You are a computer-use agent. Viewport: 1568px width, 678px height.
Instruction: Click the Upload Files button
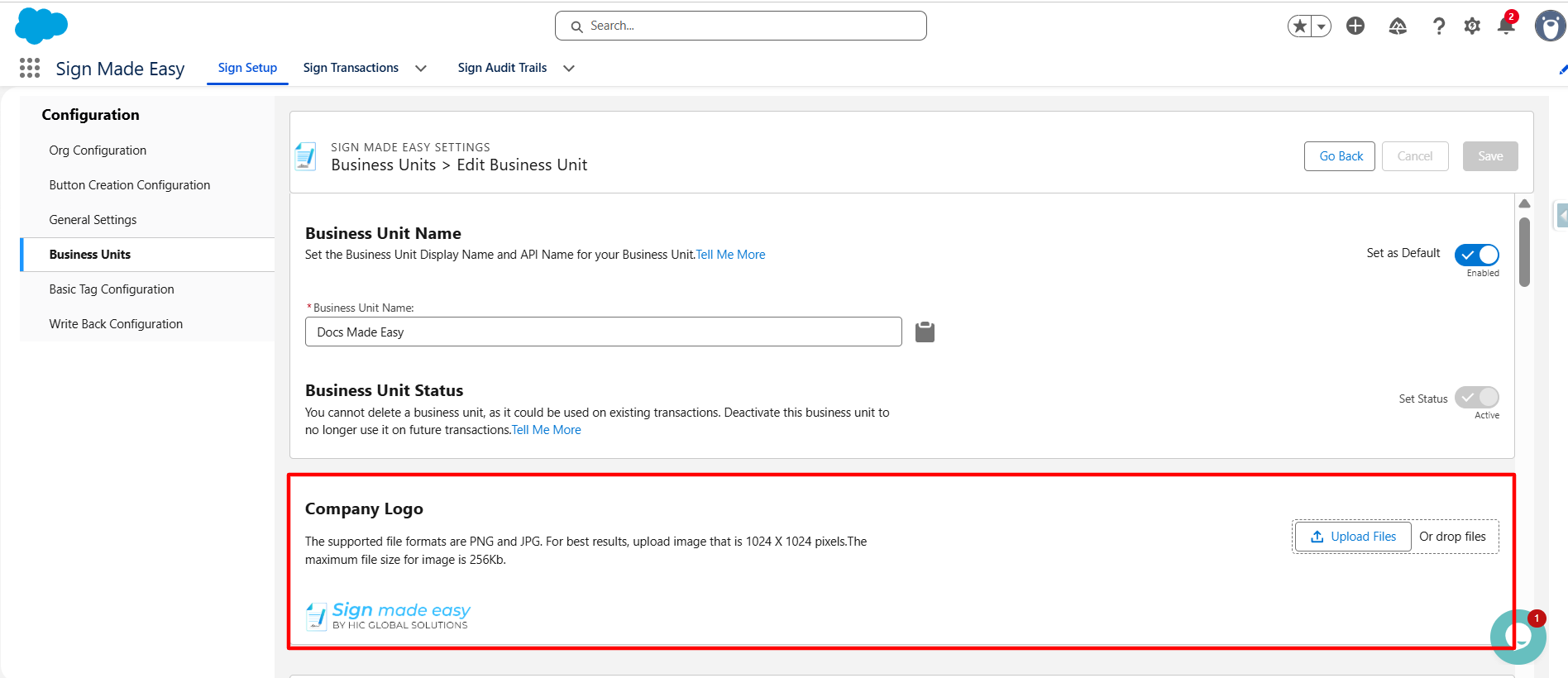(1353, 537)
